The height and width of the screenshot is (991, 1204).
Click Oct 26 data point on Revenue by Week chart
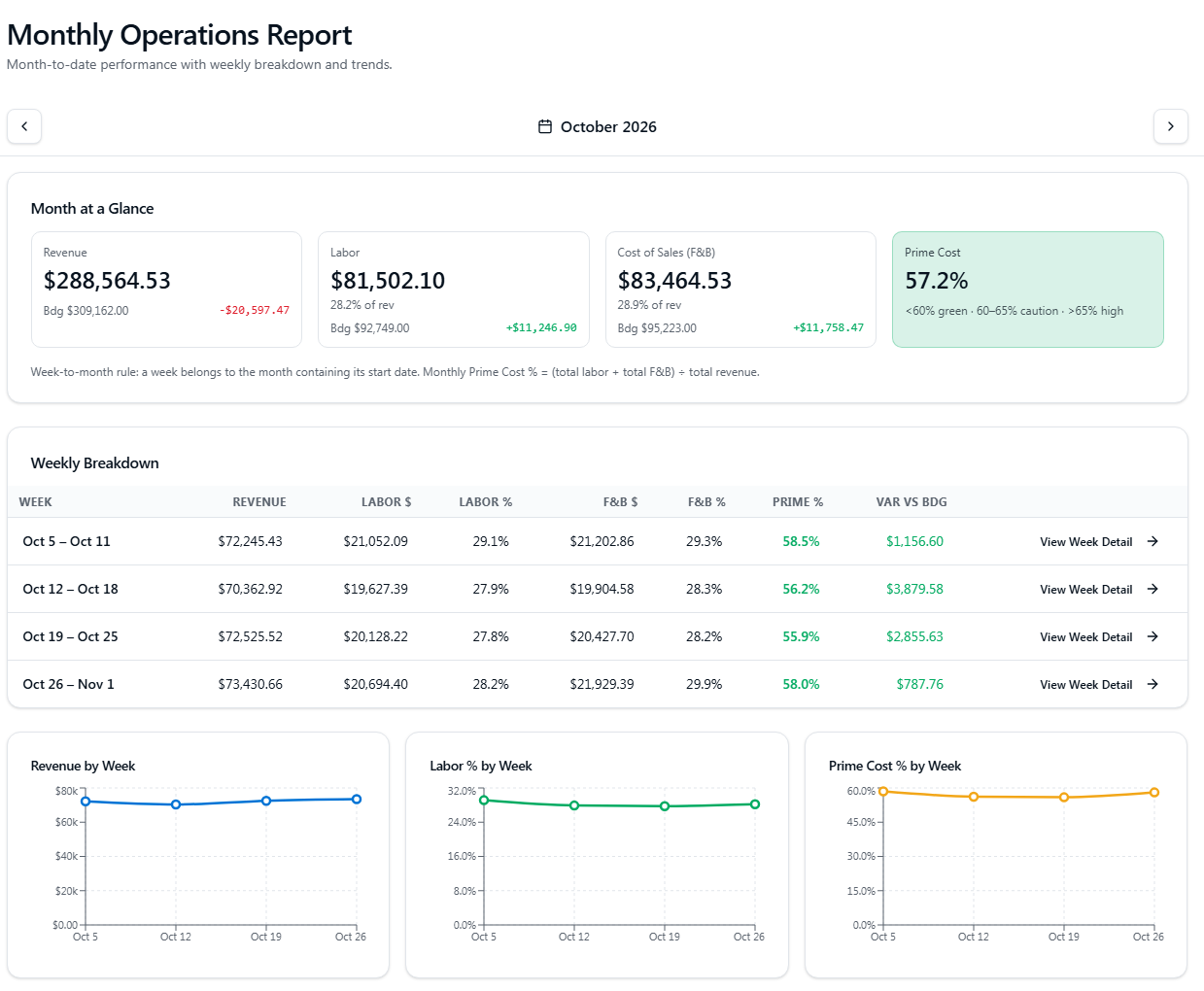pos(357,799)
